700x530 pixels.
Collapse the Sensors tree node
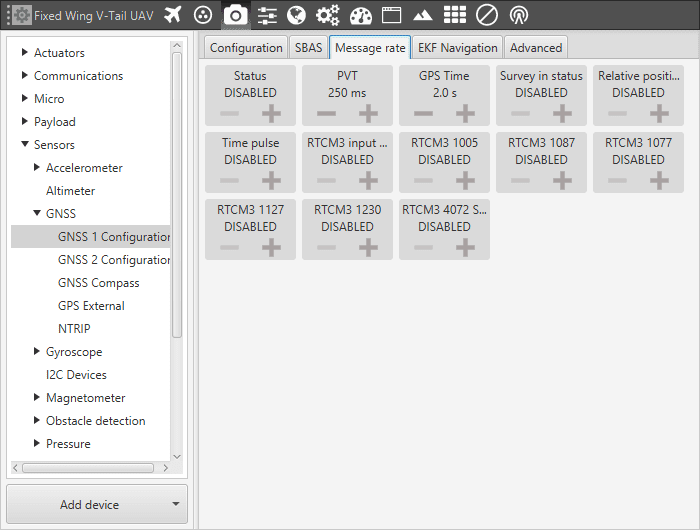(25, 144)
